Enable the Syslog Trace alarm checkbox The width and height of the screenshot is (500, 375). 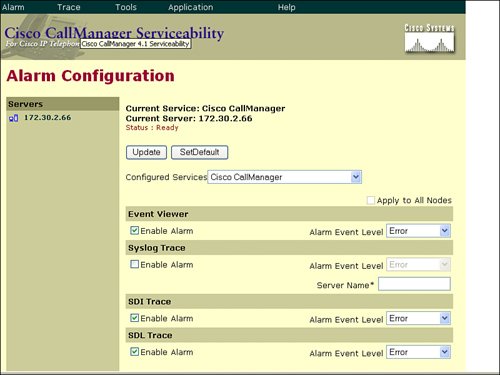tap(134, 264)
